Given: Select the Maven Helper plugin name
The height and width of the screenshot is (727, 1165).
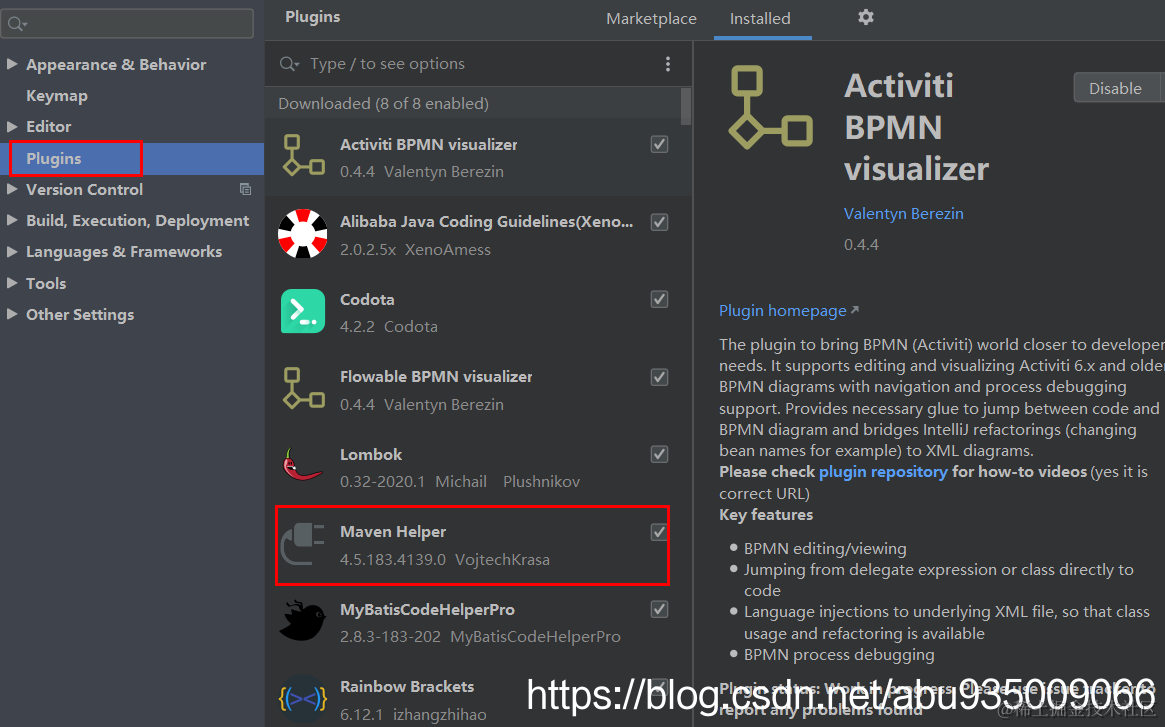Looking at the screenshot, I should pyautogui.click(x=393, y=531).
